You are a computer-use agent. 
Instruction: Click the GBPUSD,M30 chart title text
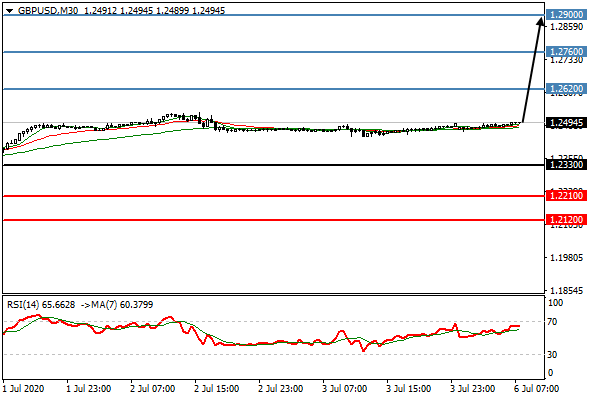pos(48,11)
